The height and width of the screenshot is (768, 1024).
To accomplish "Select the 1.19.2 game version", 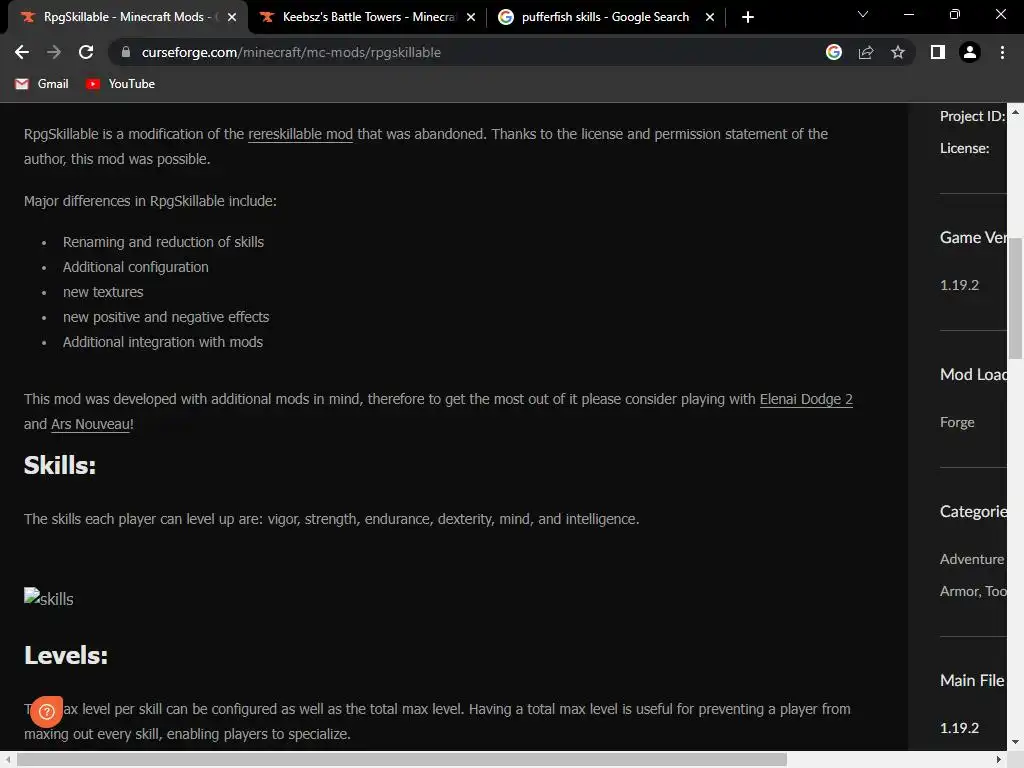I will 959,285.
